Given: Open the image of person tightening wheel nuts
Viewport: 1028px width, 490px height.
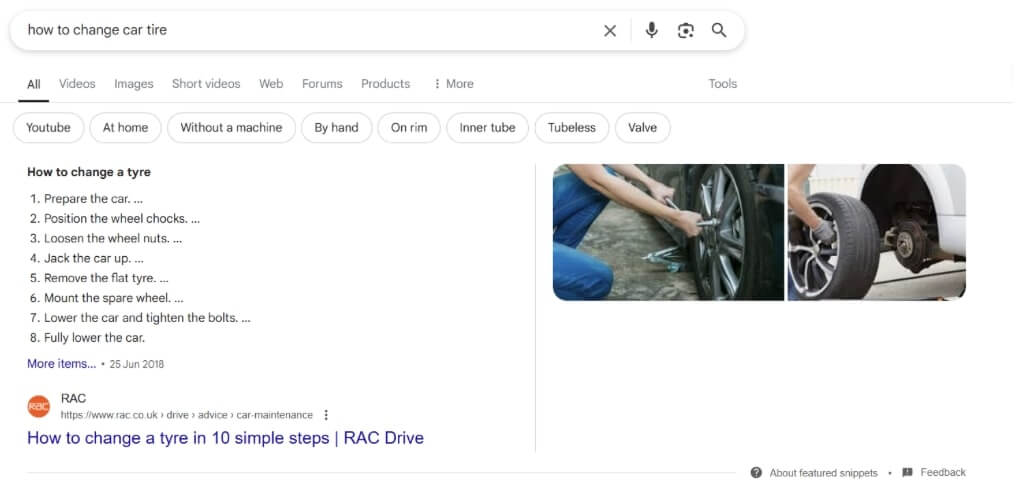Looking at the screenshot, I should point(668,232).
